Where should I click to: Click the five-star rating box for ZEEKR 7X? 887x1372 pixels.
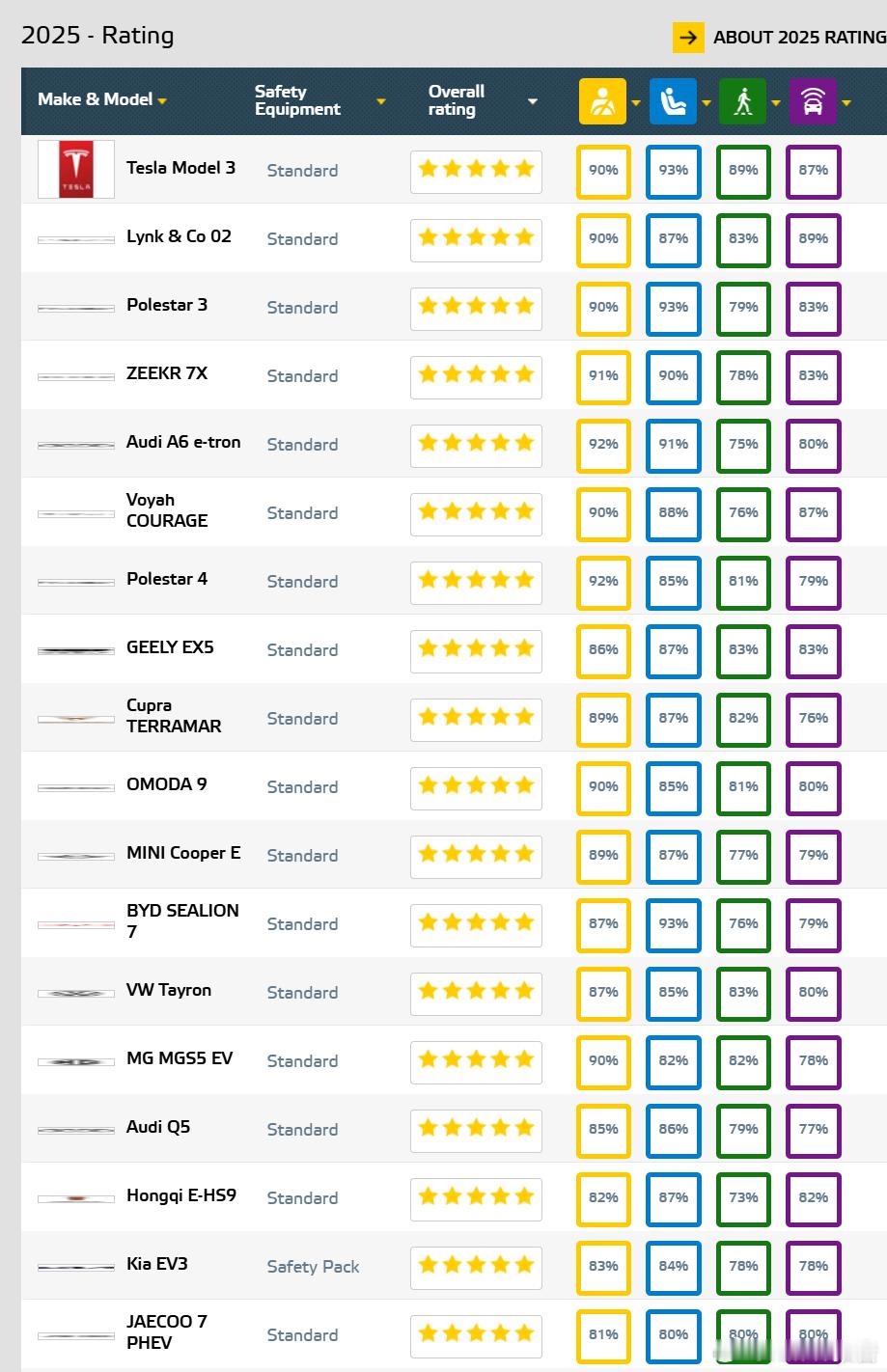click(476, 375)
